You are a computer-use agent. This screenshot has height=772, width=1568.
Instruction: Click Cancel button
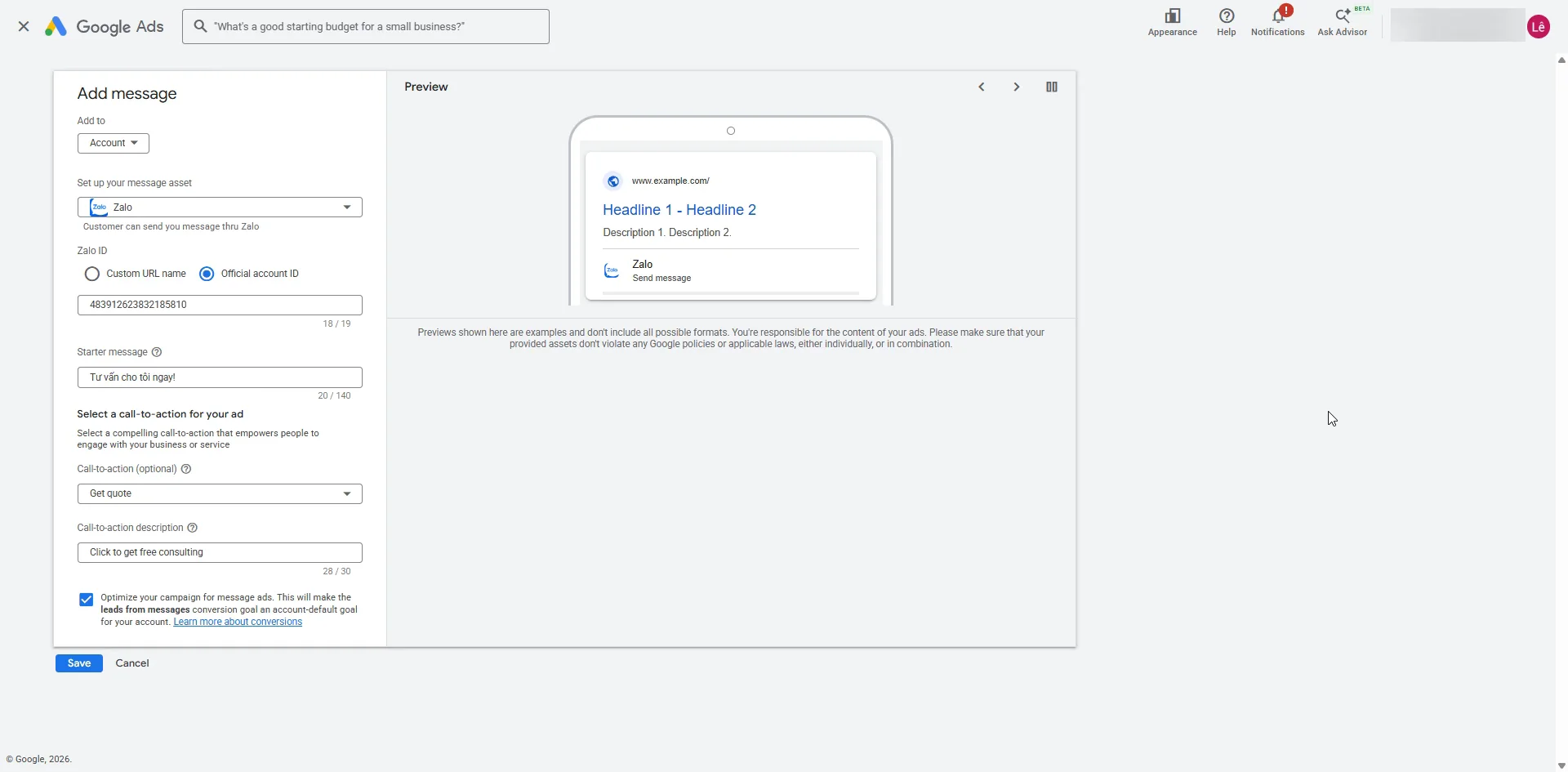point(132,663)
